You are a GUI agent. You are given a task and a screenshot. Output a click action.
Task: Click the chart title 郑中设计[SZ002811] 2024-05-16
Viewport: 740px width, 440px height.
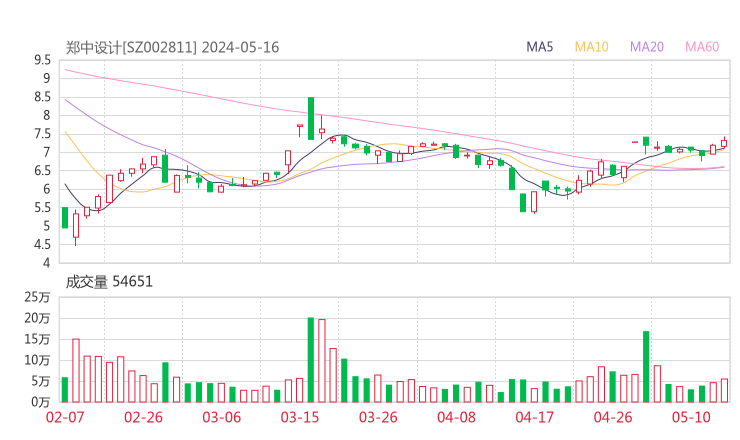pyautogui.click(x=172, y=47)
